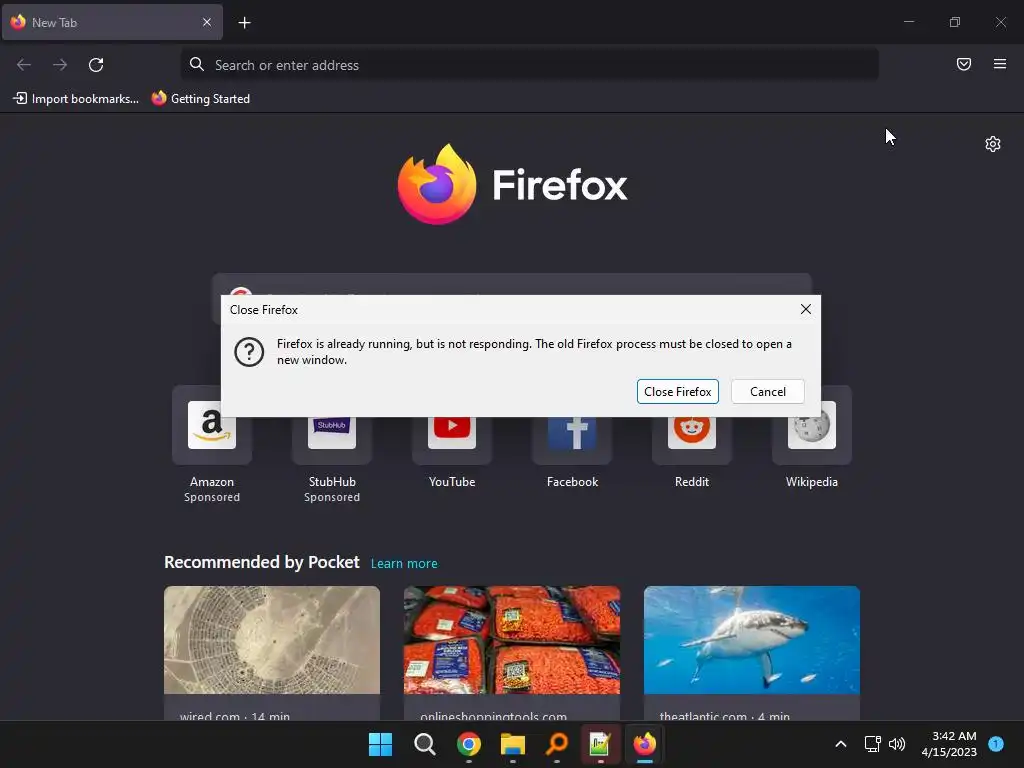Click the Search or enter address bar
The height and width of the screenshot is (768, 1024).
[530, 65]
